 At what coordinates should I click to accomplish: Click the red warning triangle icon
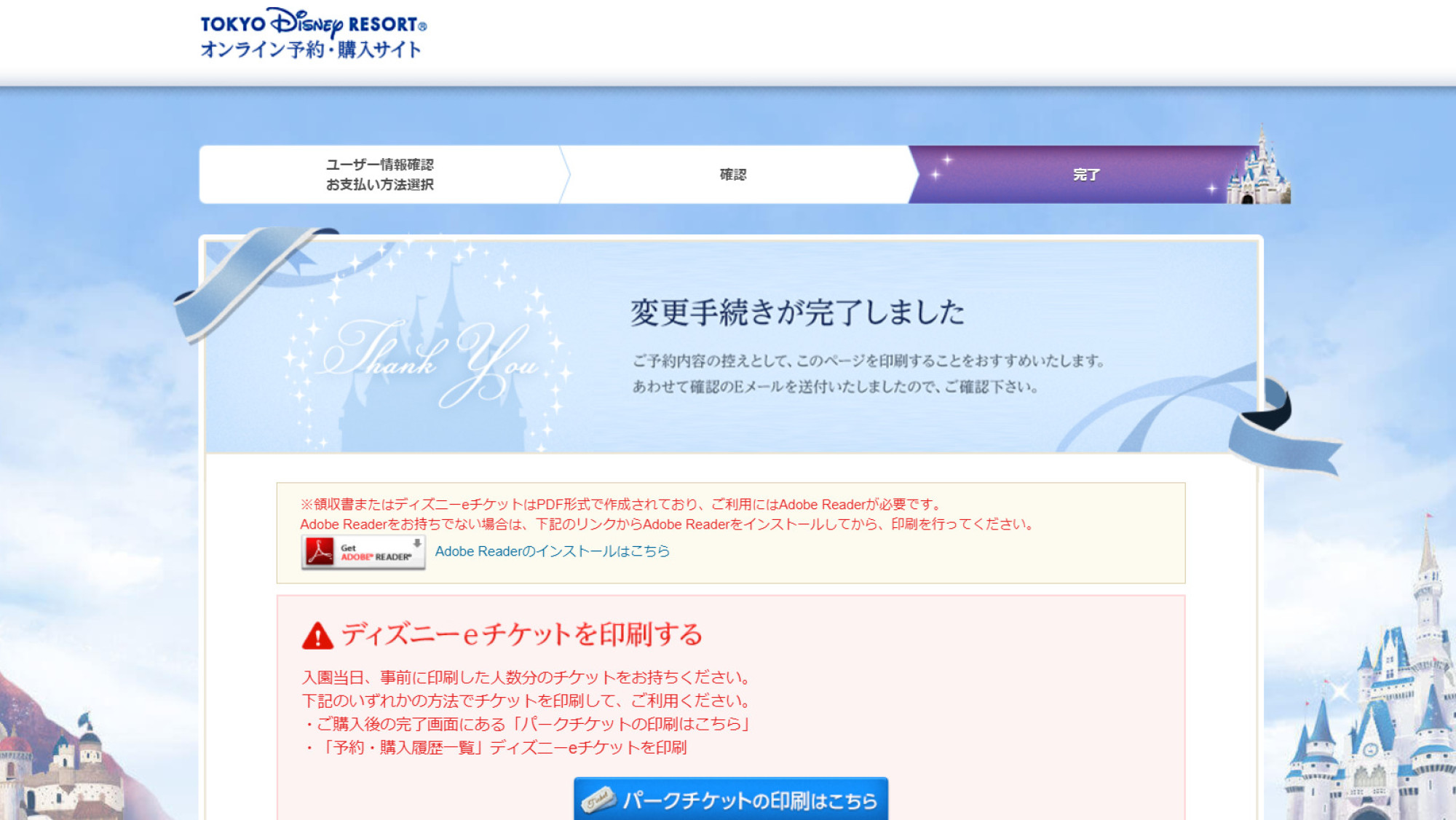point(317,636)
